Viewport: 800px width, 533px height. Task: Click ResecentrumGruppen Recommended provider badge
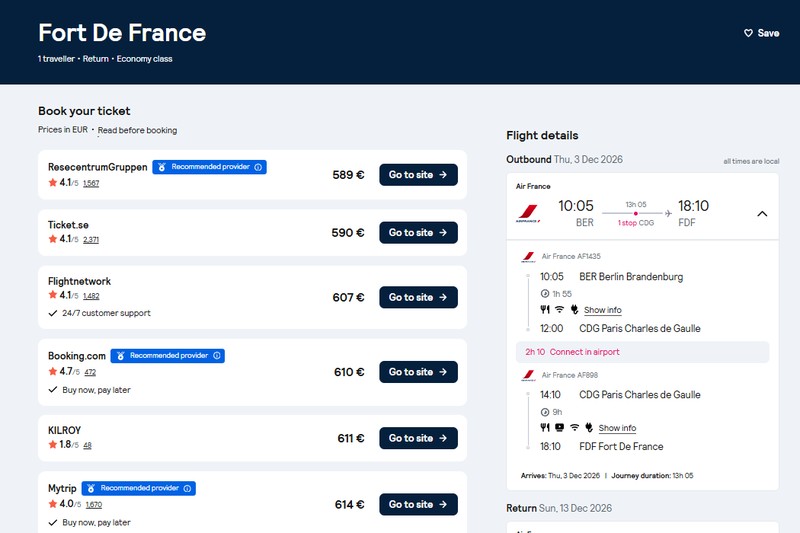pyautogui.click(x=209, y=167)
